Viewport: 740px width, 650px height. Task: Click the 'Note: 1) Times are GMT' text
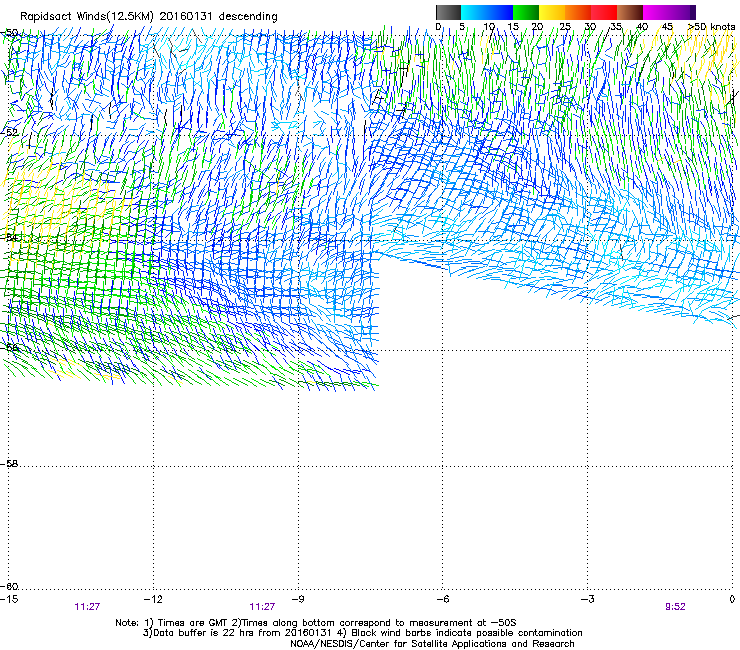coord(173,623)
